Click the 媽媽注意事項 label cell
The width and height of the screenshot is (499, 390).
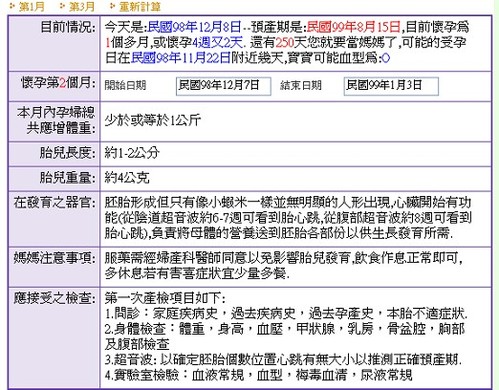(x=54, y=266)
